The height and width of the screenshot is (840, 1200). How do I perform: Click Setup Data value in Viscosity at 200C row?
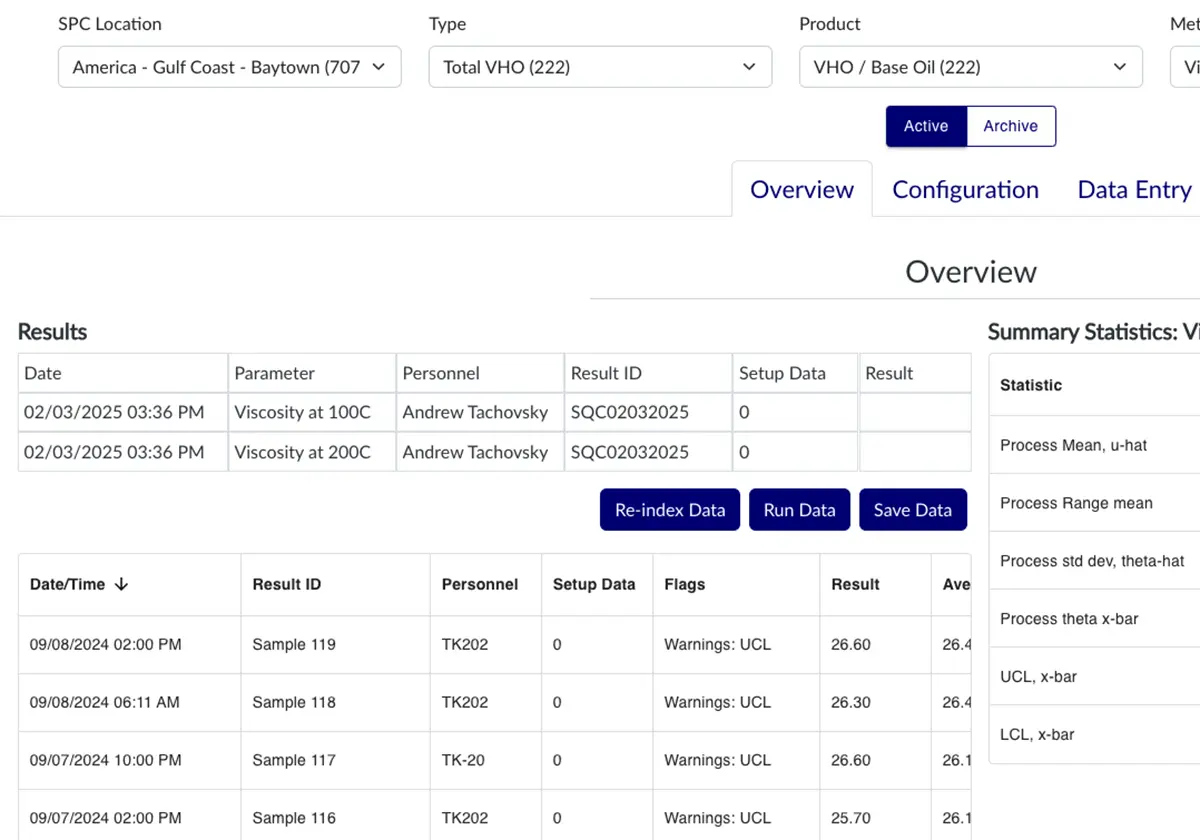click(744, 452)
